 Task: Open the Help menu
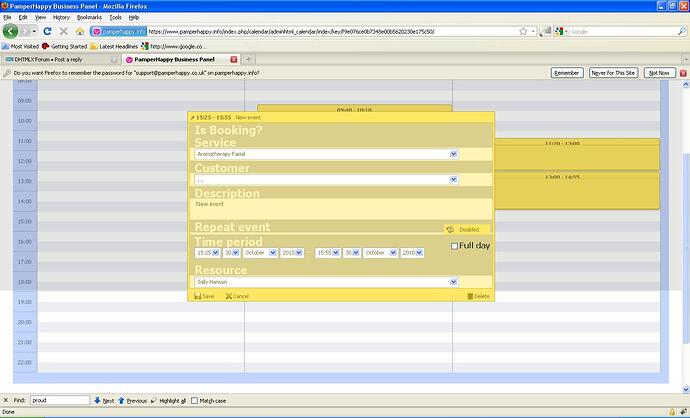(134, 17)
